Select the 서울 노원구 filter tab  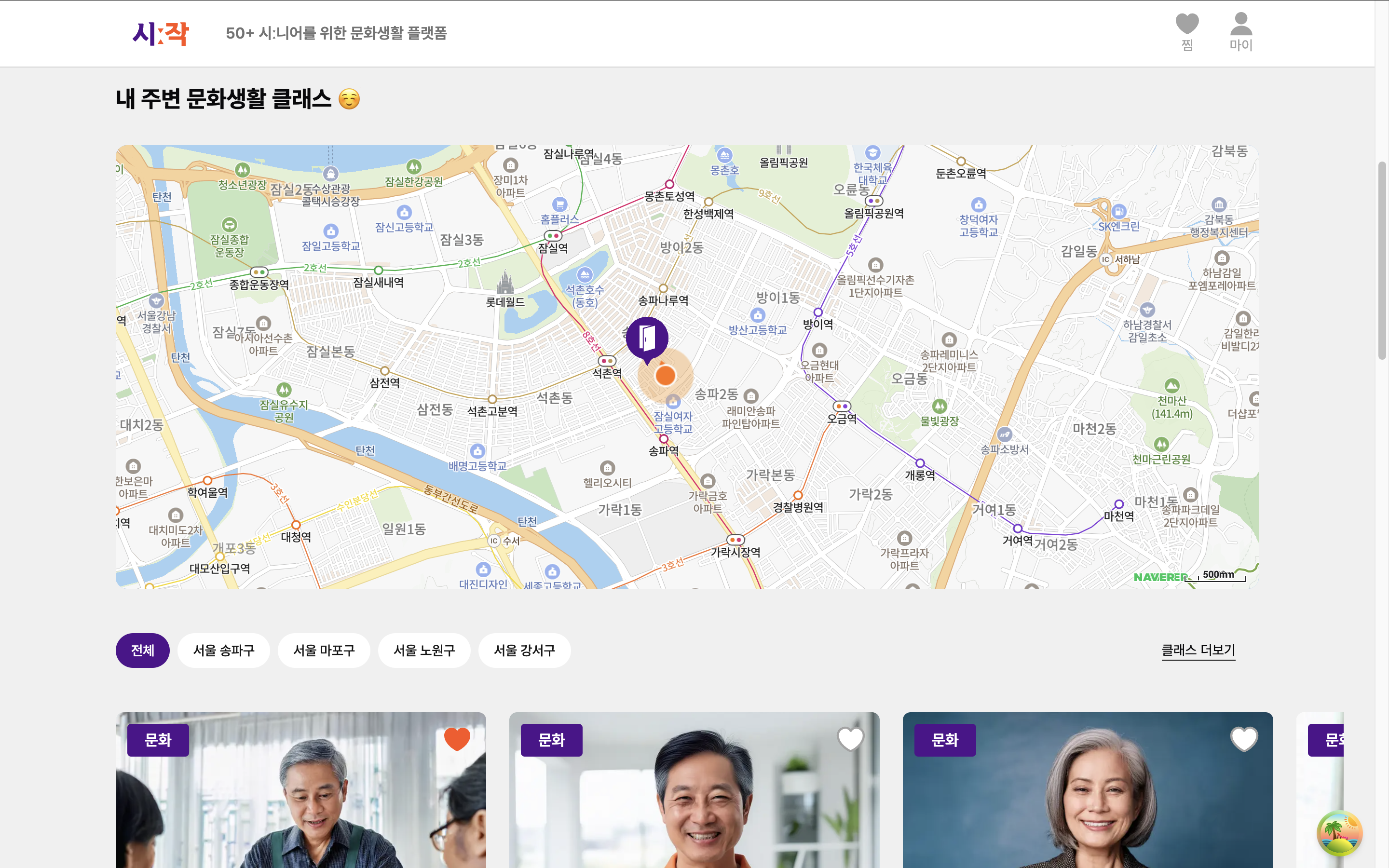[x=424, y=651]
